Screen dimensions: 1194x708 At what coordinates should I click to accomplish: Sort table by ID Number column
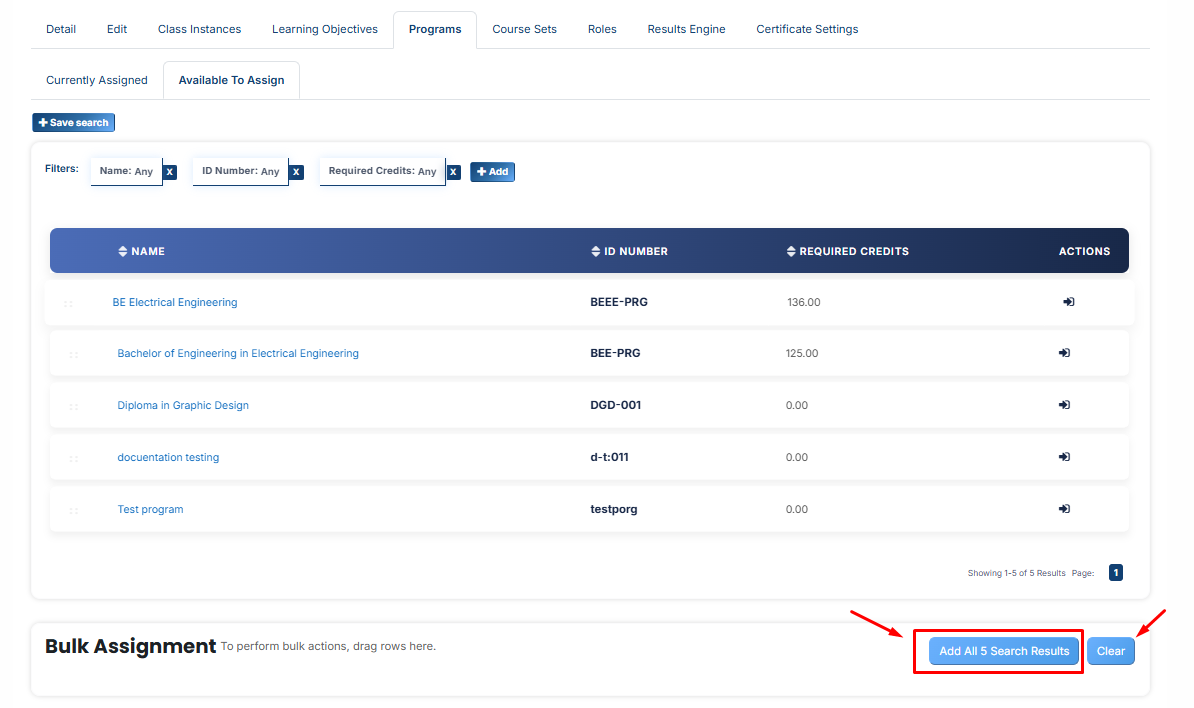630,251
